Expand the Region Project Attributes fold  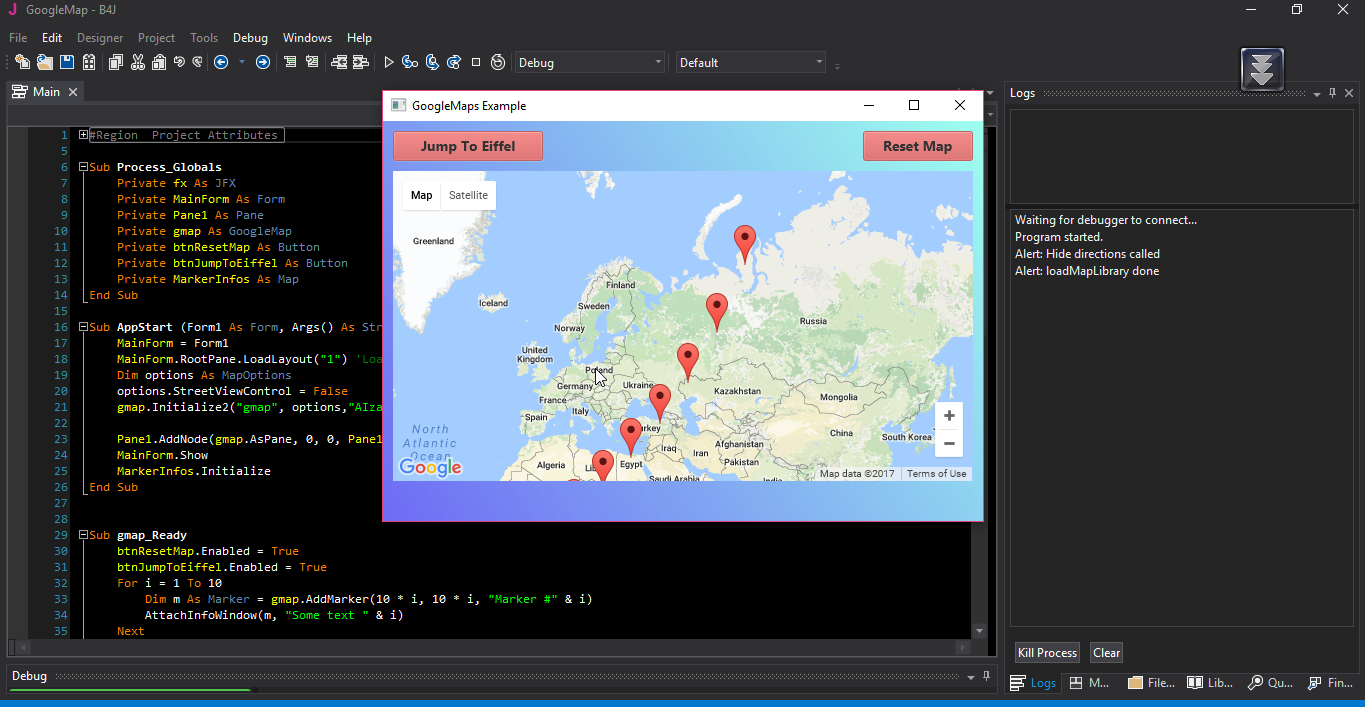[x=83, y=133]
